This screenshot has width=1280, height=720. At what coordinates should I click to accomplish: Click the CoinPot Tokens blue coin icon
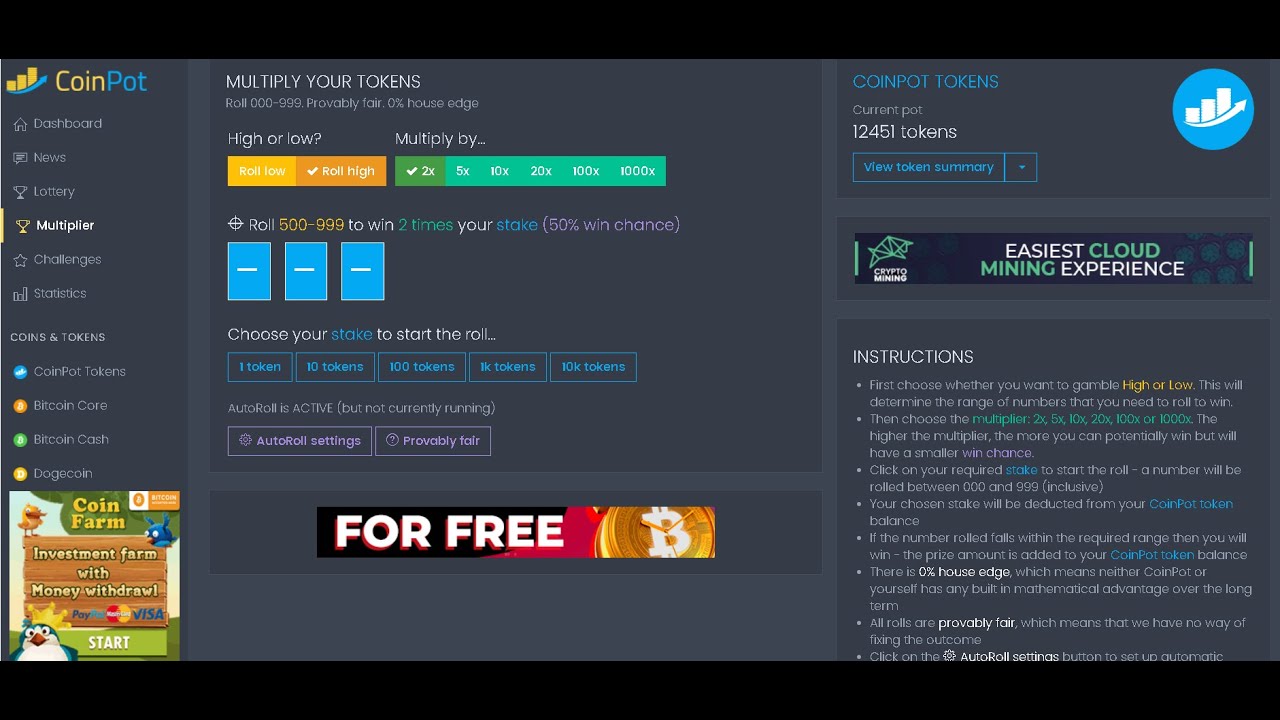click(20, 372)
